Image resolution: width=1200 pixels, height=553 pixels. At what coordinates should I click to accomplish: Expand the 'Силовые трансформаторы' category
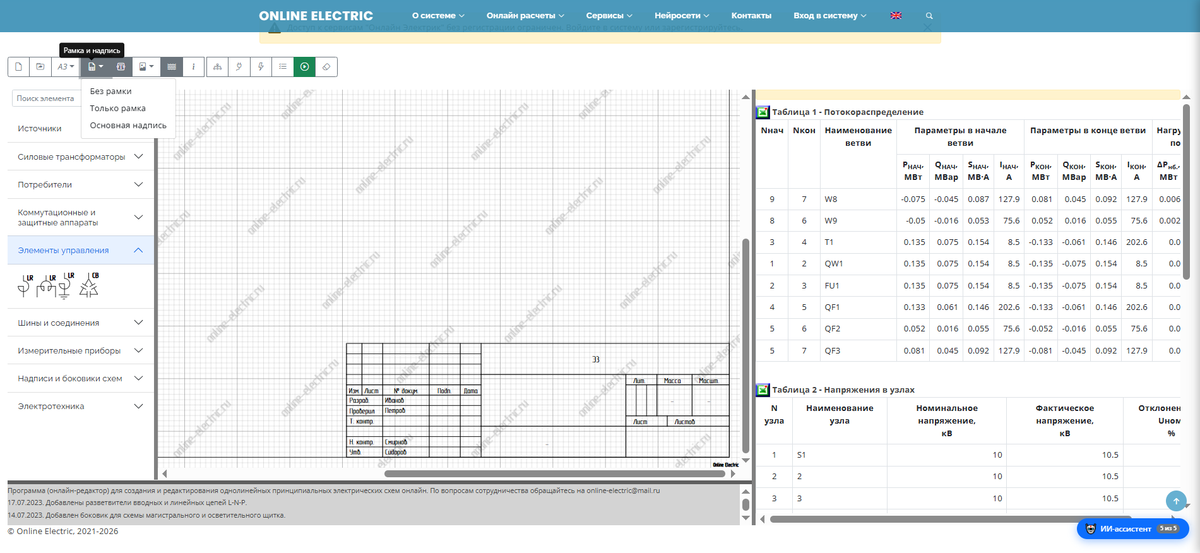click(x=80, y=157)
